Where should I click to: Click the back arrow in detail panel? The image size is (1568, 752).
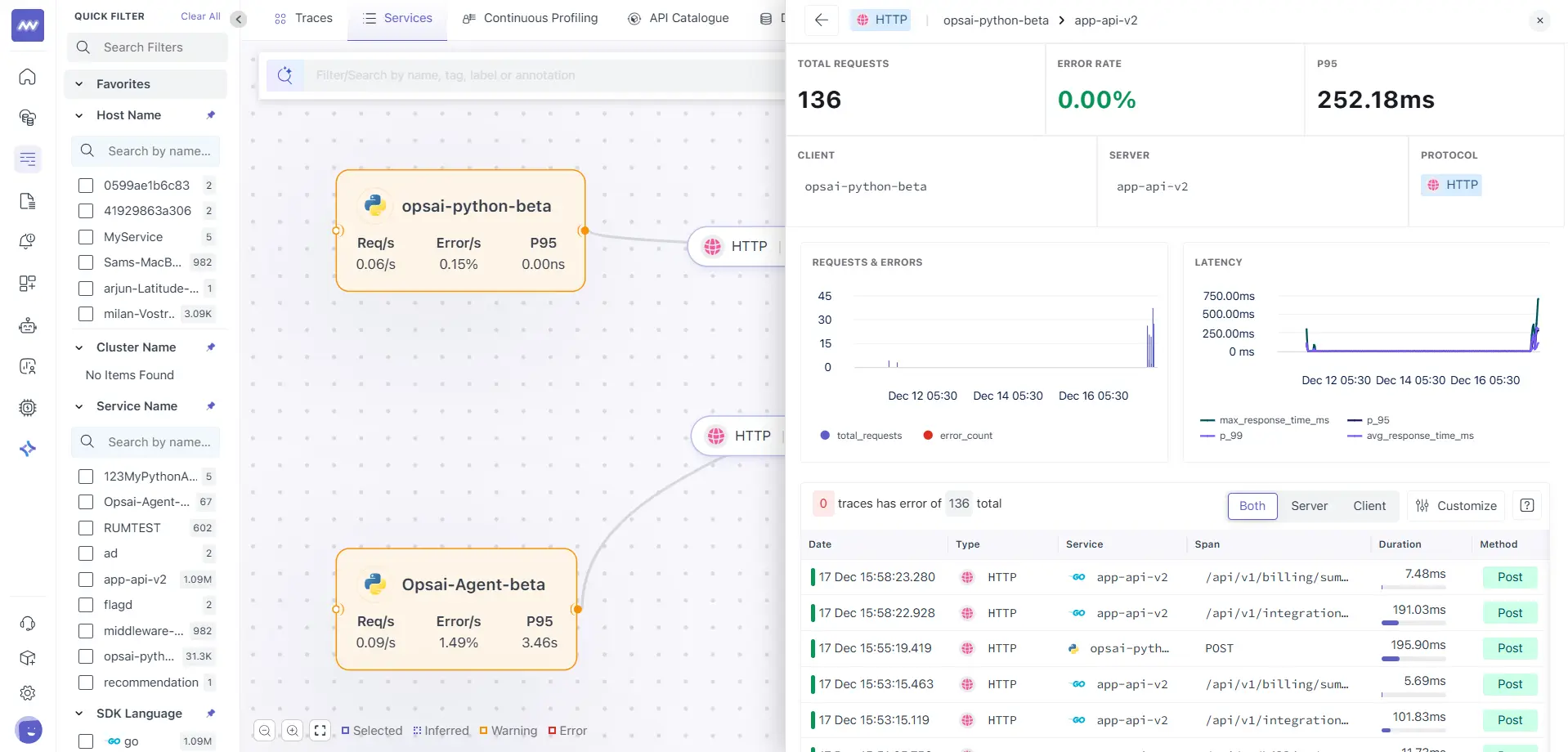(x=822, y=20)
